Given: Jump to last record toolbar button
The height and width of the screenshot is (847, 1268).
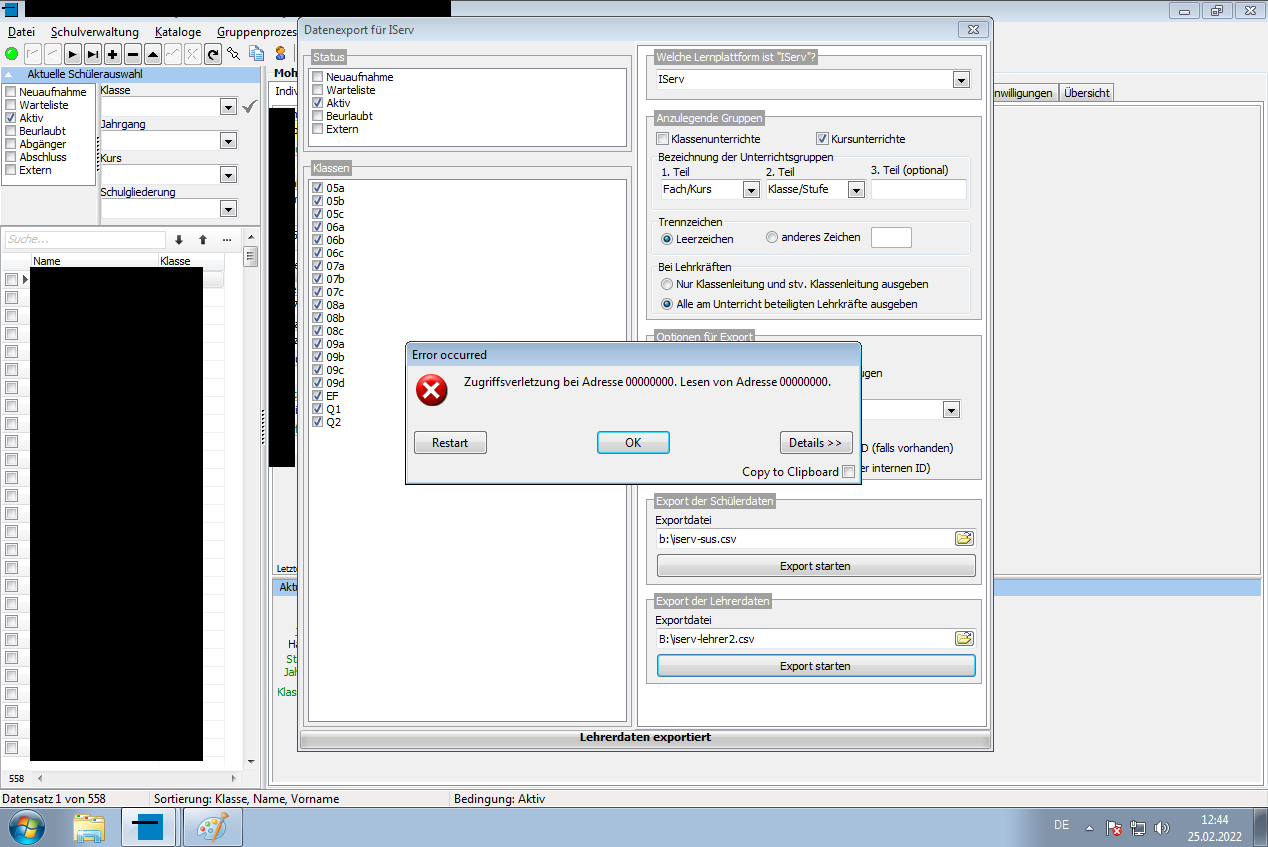Looking at the screenshot, I should [x=92, y=54].
